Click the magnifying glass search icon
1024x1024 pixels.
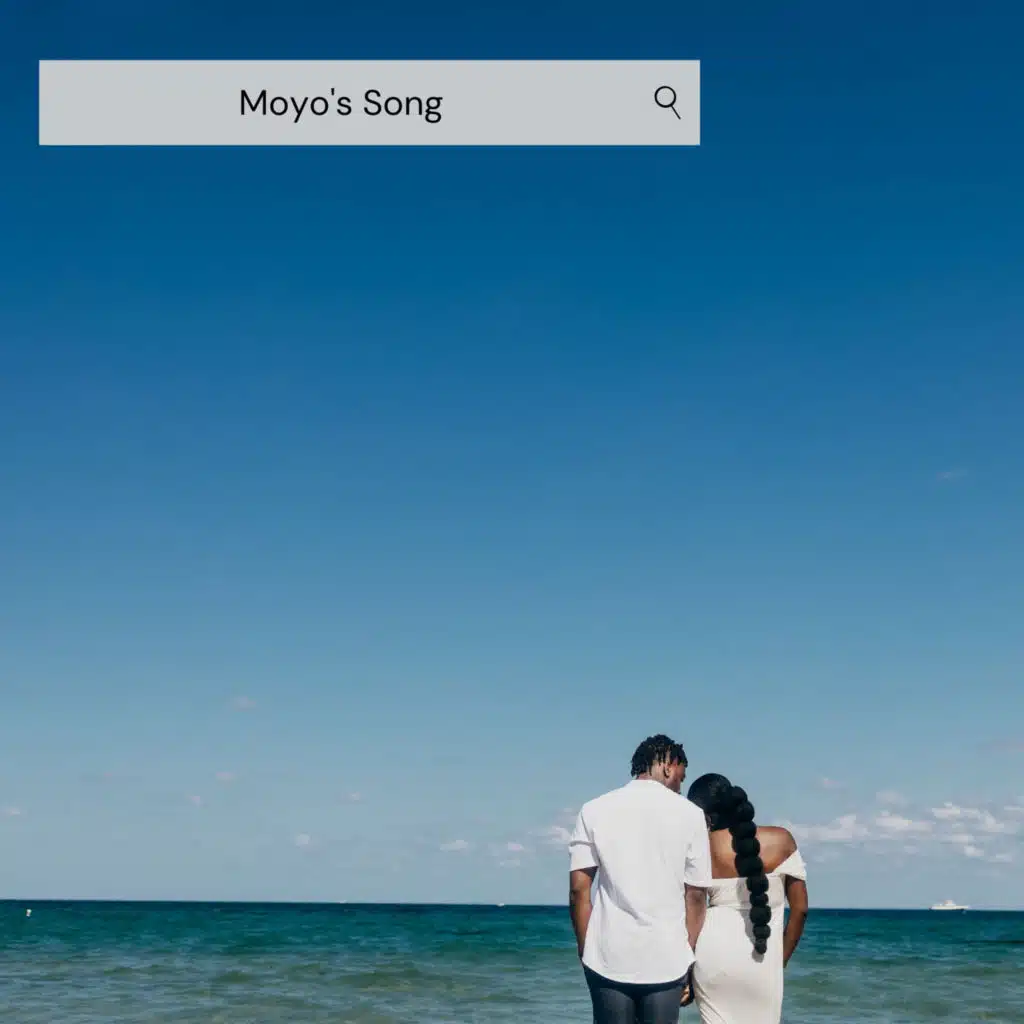pos(668,101)
